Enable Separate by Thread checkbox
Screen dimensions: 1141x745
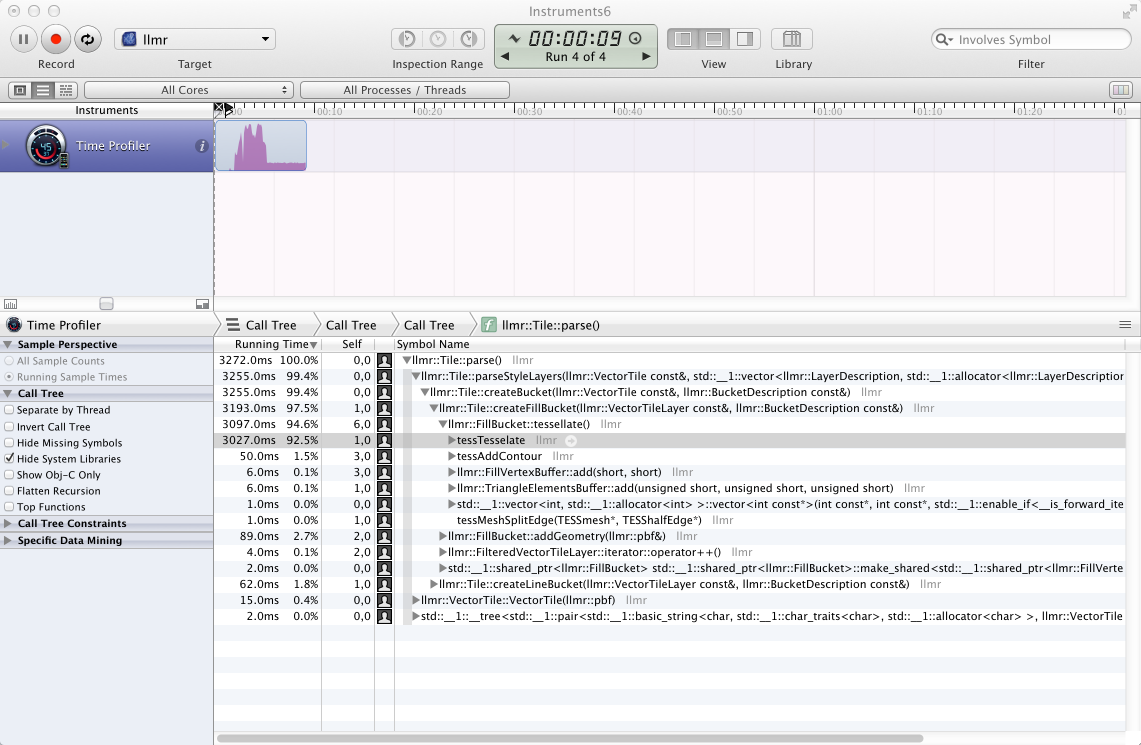tap(10, 410)
